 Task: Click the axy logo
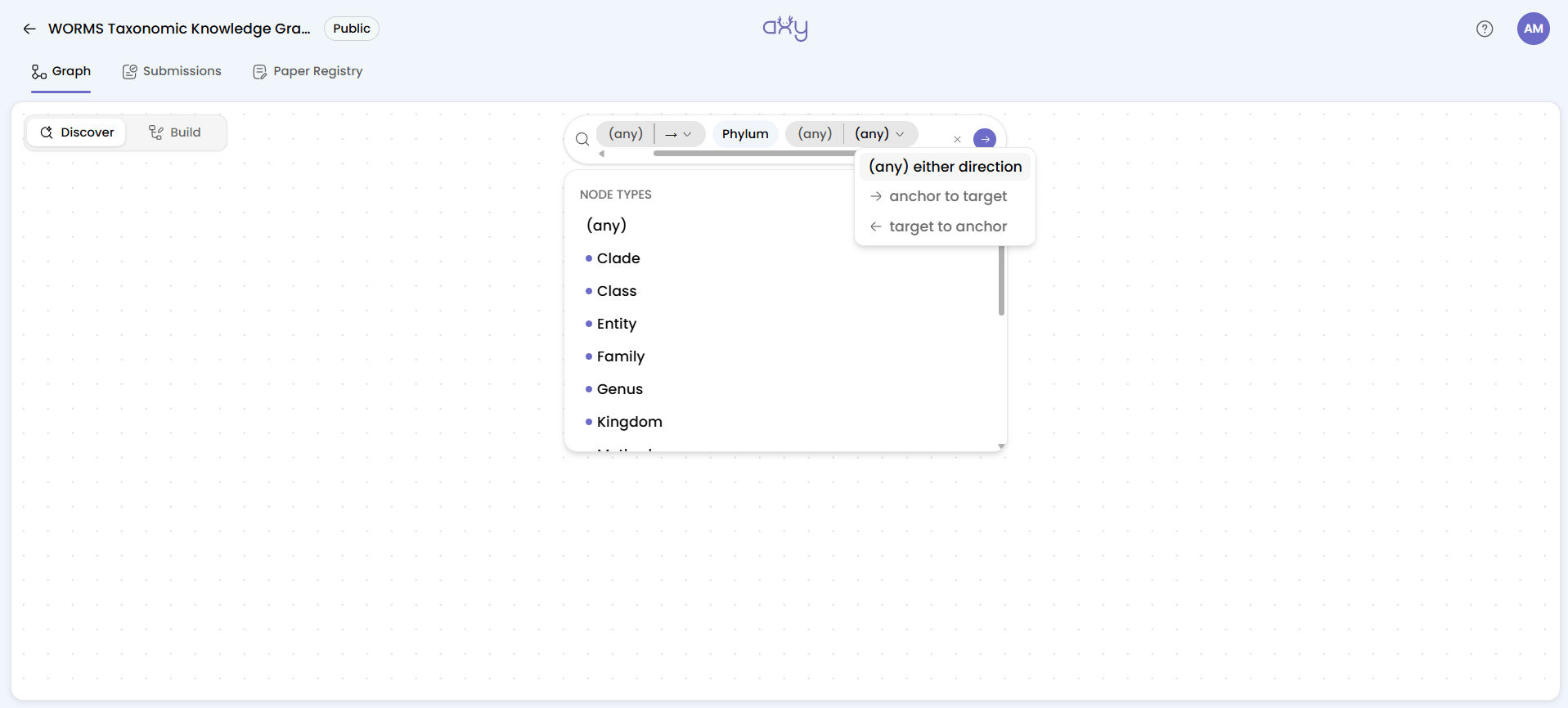(785, 28)
